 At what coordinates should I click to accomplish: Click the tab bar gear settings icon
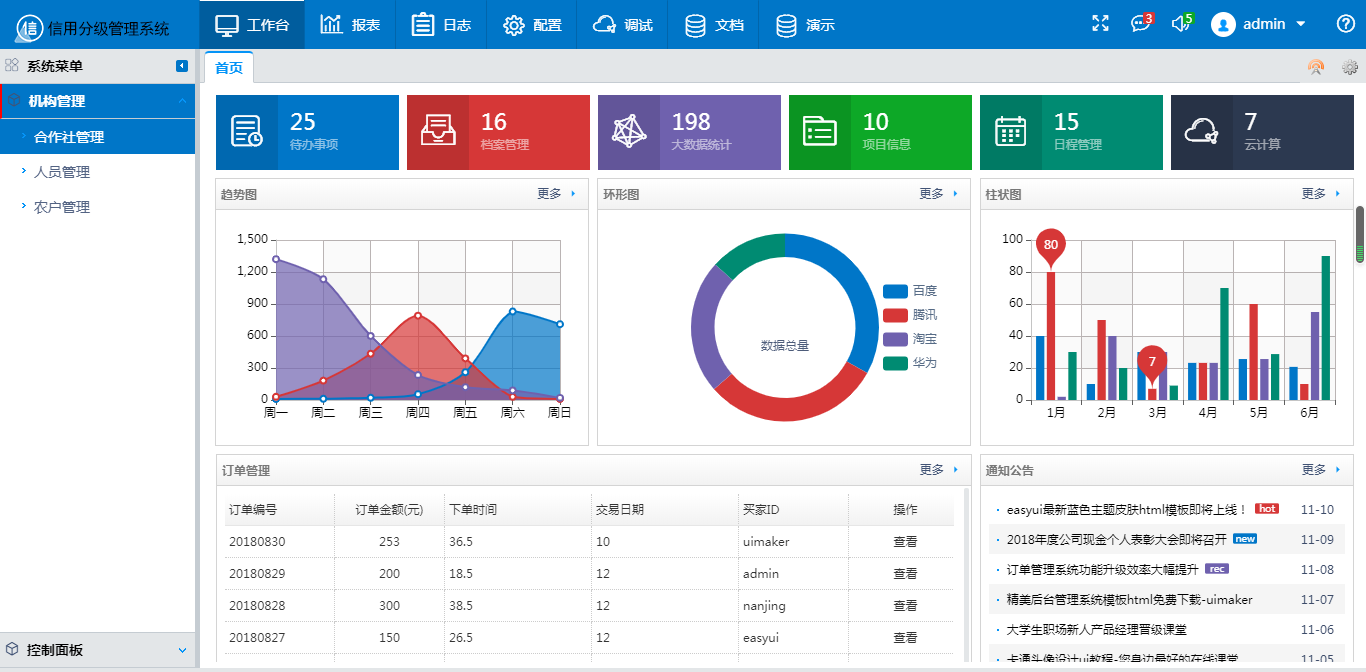(x=1350, y=68)
